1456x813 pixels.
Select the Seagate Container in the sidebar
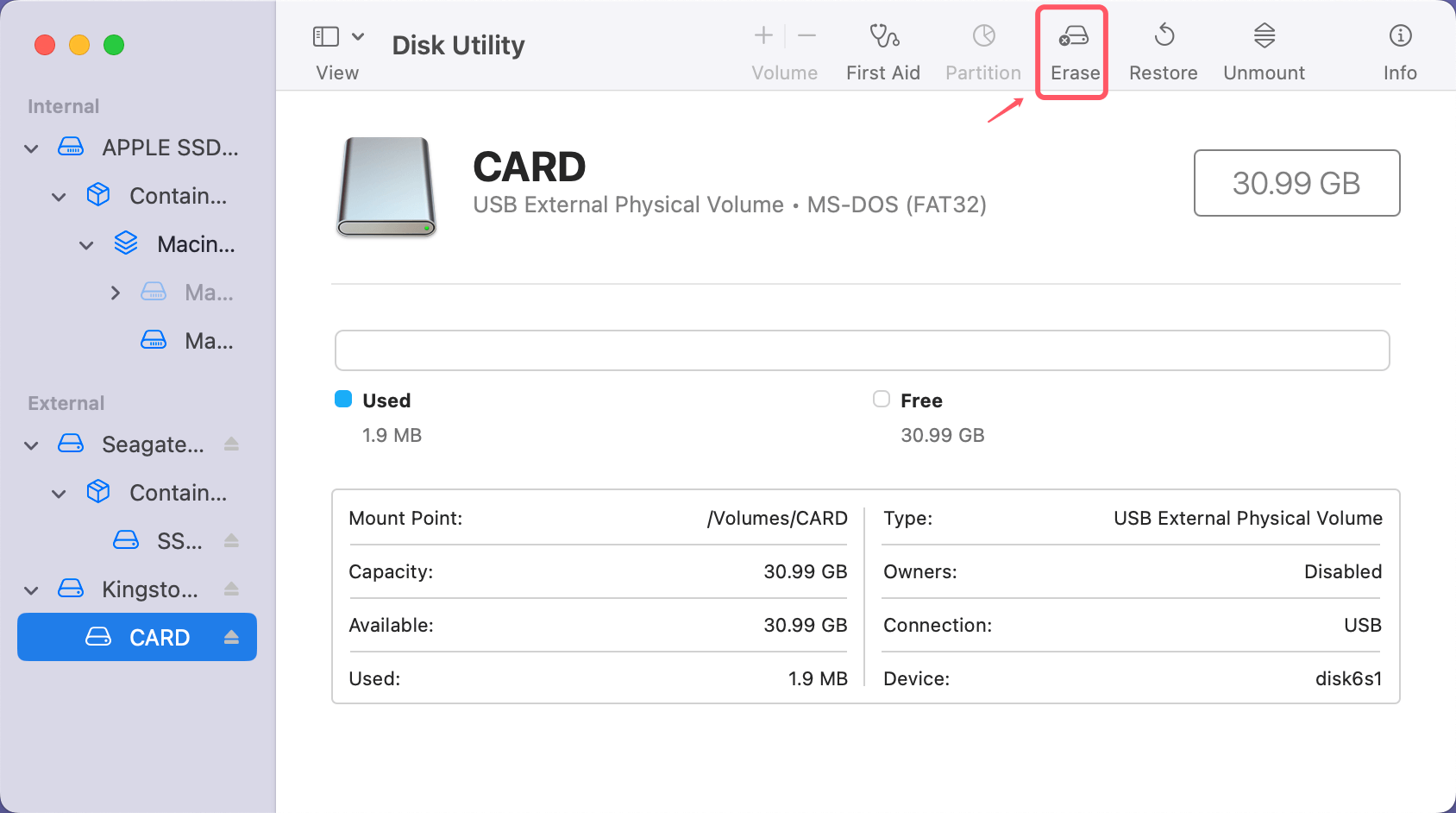click(179, 492)
